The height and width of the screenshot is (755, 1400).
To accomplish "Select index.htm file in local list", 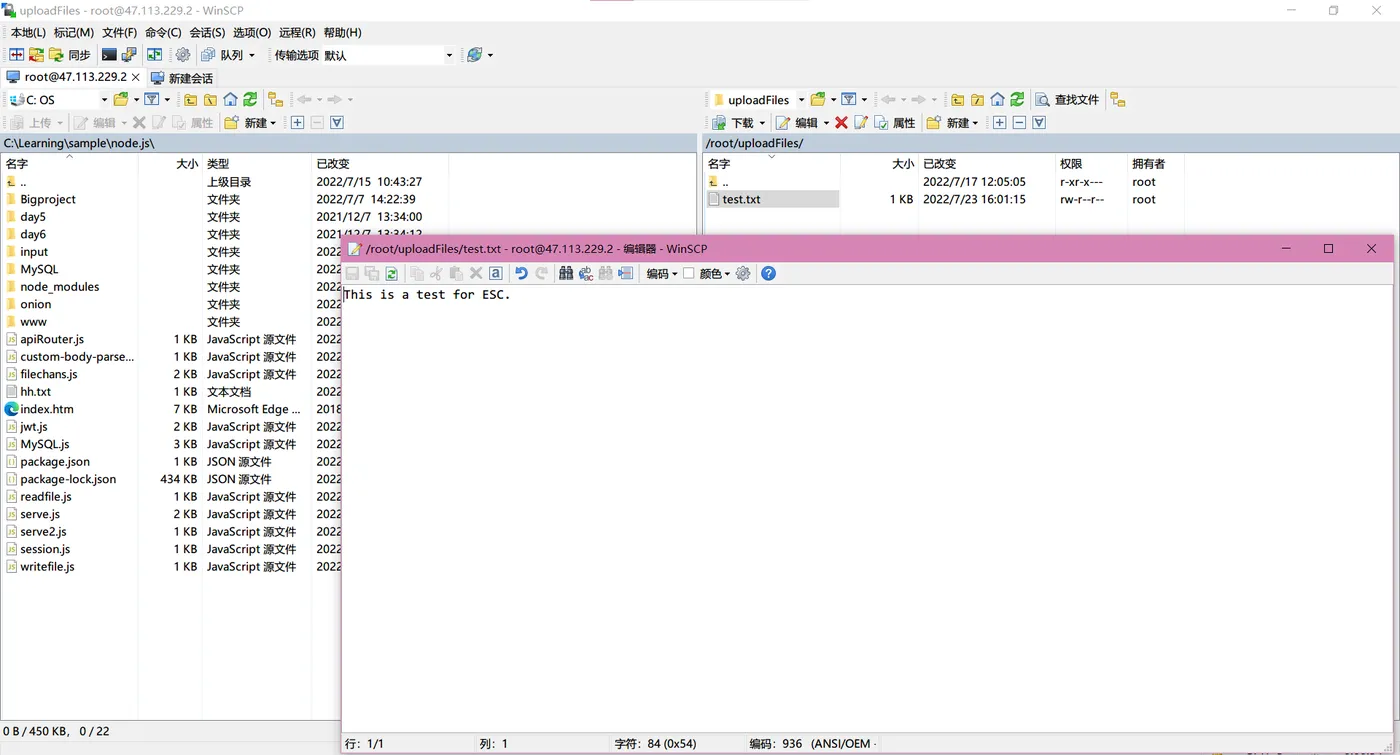I will click(47, 409).
